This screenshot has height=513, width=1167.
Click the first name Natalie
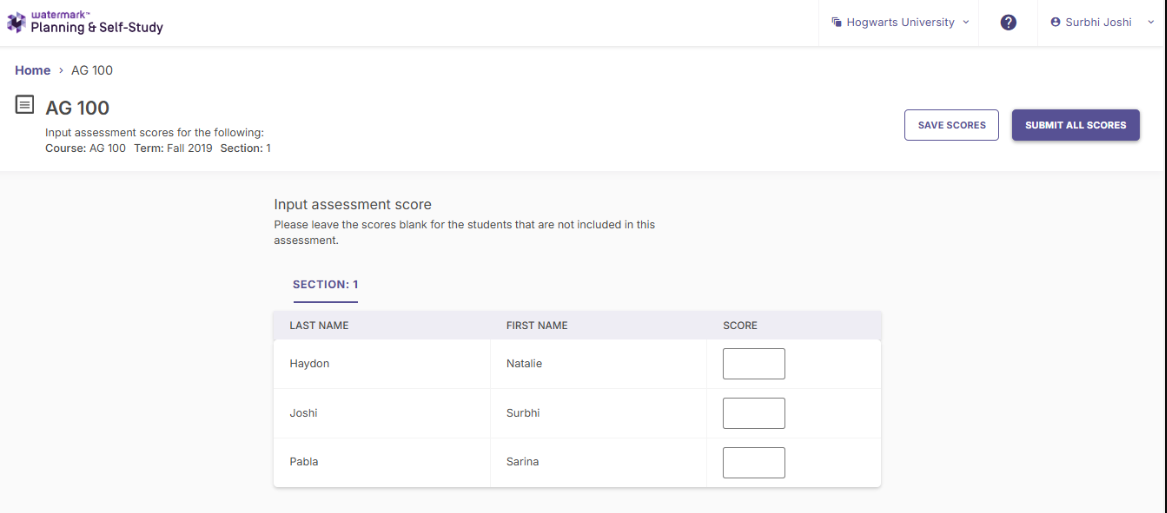pos(525,364)
